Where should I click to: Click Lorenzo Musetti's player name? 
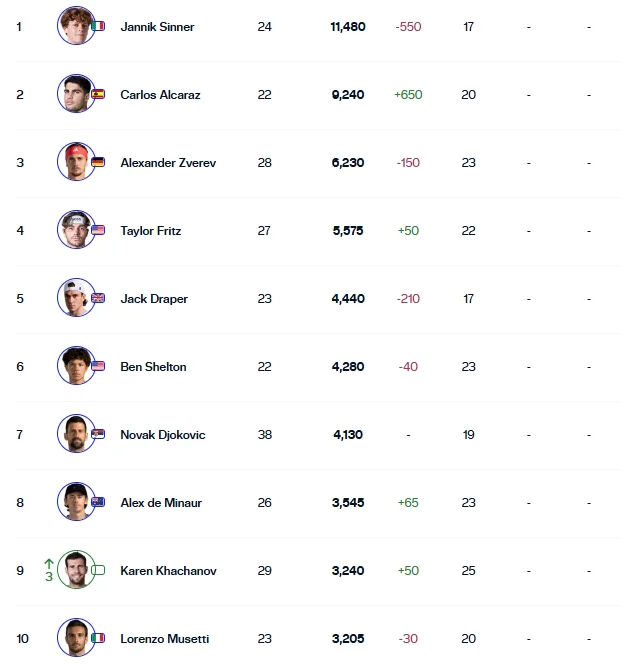click(164, 639)
